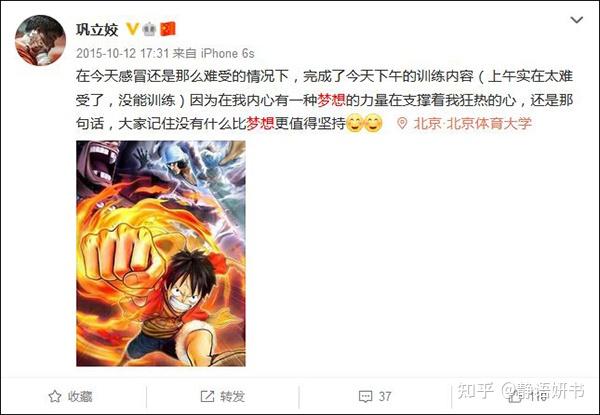The width and height of the screenshot is (600, 415).
Task: Click the iPhone 6s source link
Action: pyautogui.click(x=228, y=53)
